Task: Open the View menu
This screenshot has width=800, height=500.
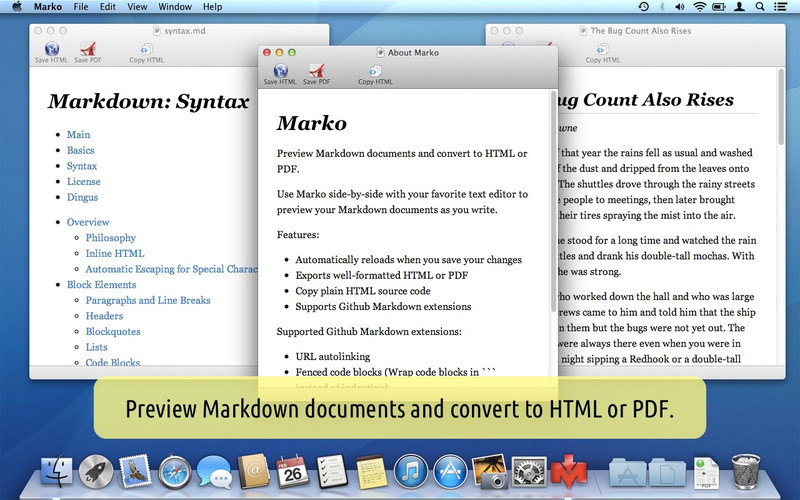Action: [x=137, y=7]
